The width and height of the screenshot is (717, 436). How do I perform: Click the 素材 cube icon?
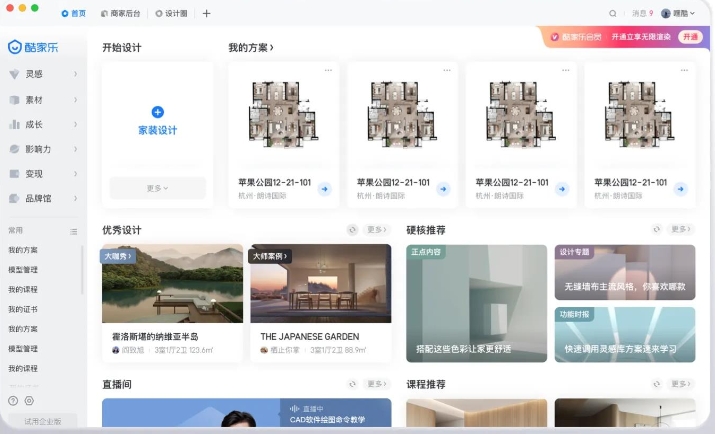click(15, 100)
